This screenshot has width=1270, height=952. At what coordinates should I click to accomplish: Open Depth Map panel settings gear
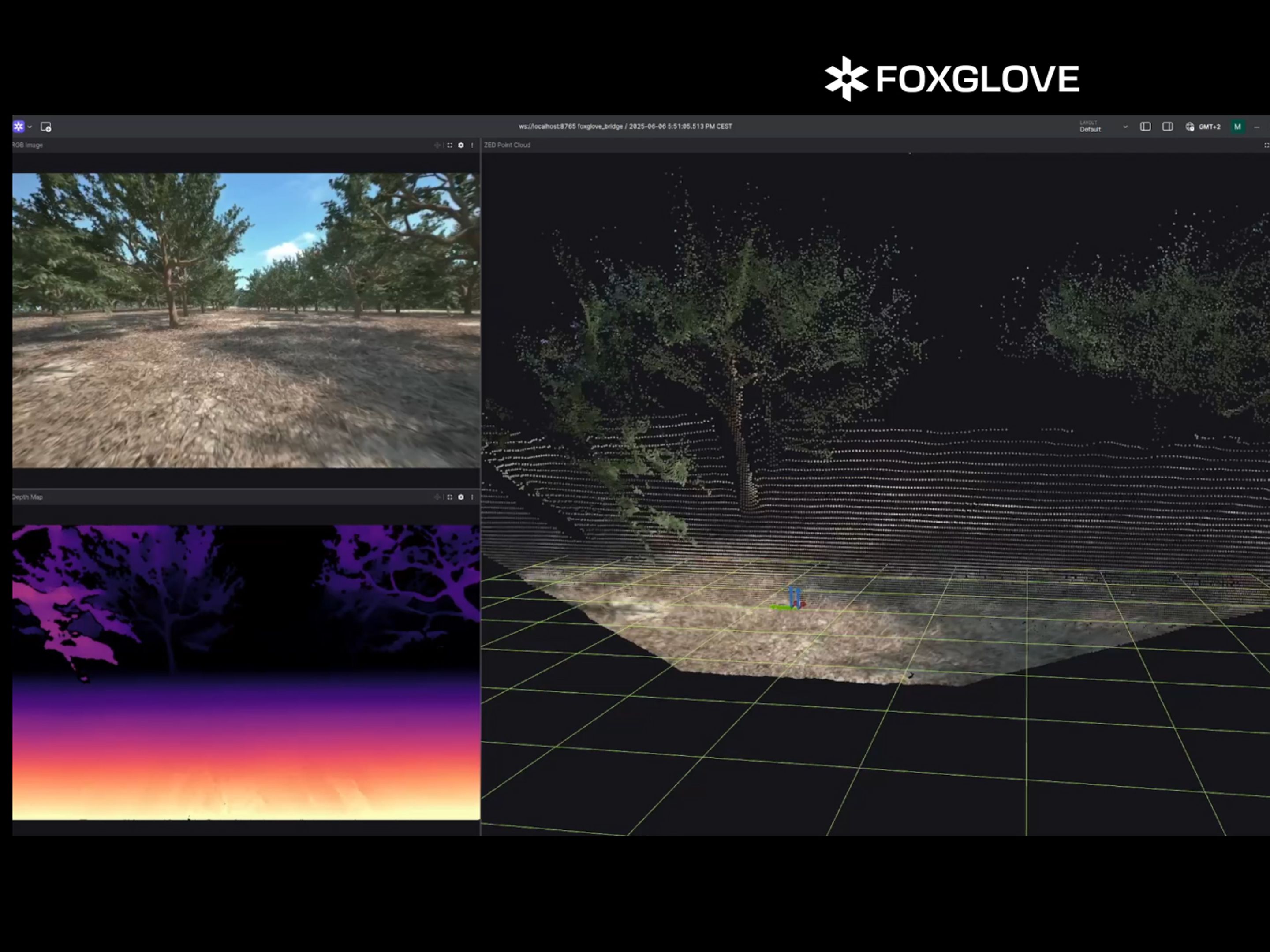460,497
